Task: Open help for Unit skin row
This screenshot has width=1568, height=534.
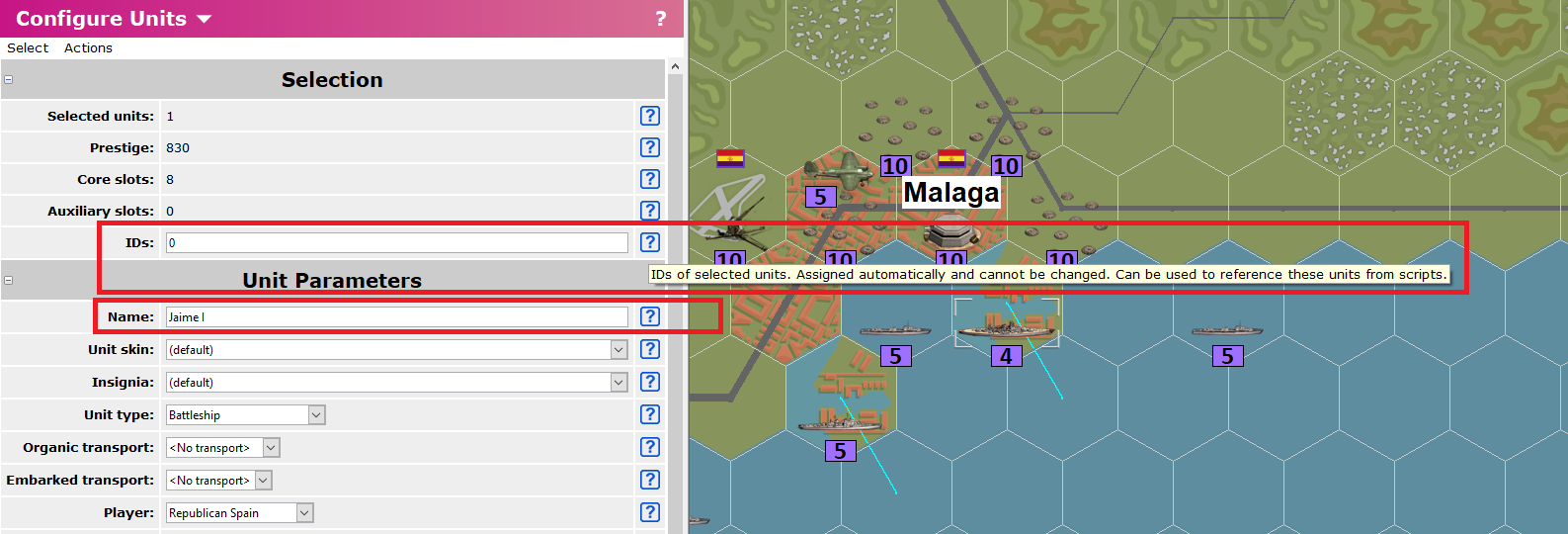Action: [x=649, y=349]
